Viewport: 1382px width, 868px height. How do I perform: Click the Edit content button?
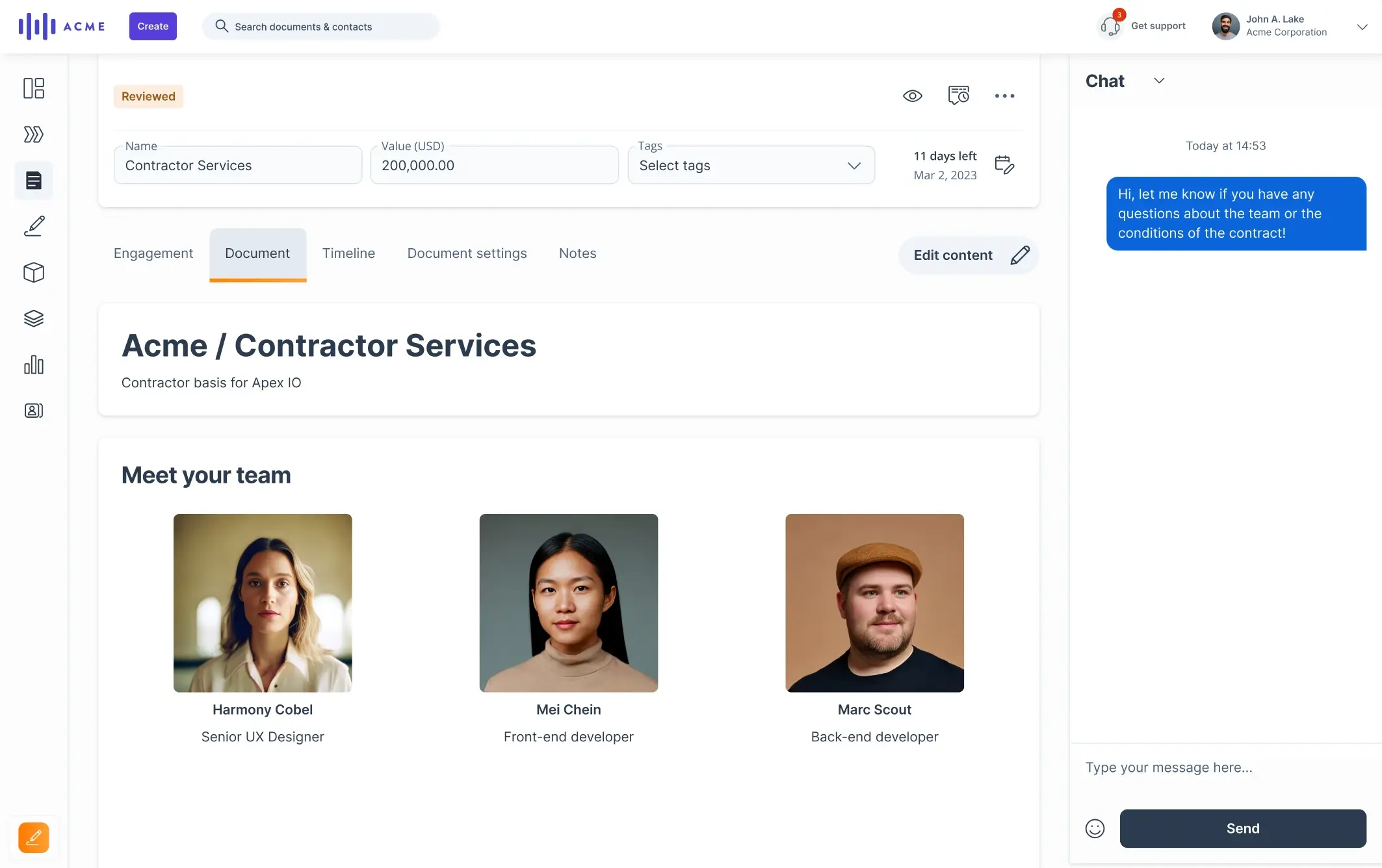click(x=967, y=255)
